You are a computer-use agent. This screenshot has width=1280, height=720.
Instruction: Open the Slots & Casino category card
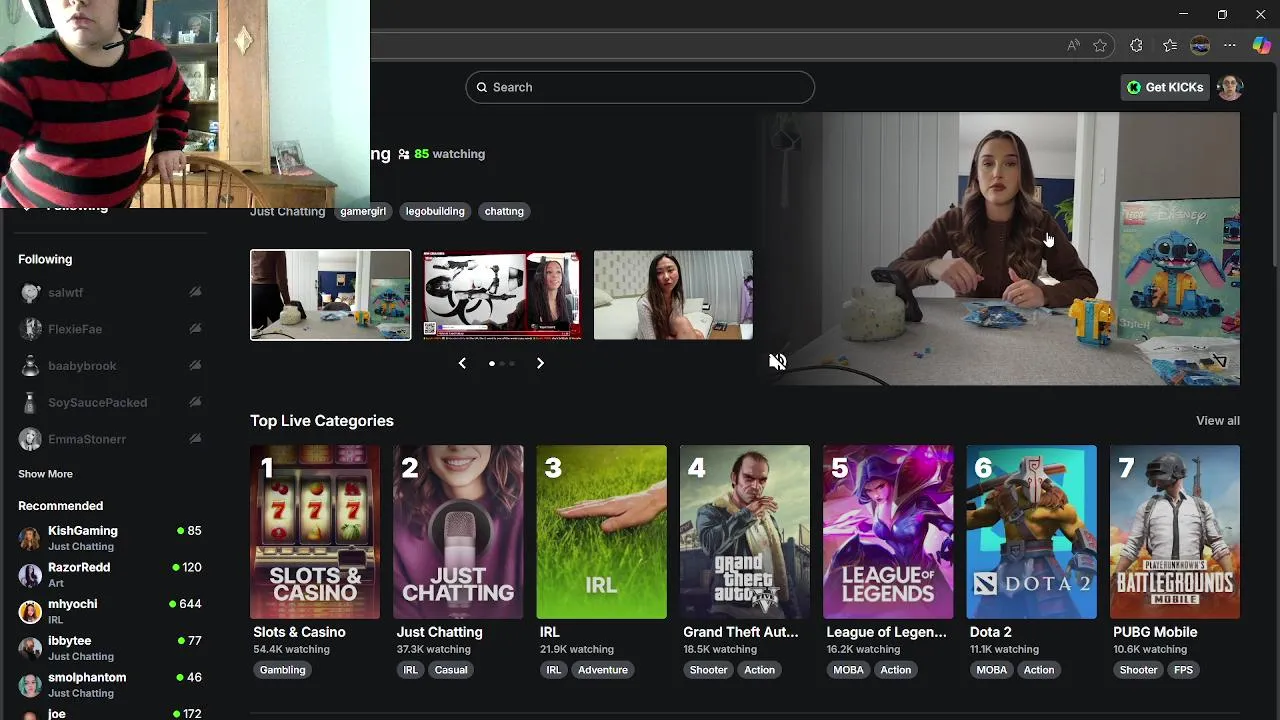point(315,532)
